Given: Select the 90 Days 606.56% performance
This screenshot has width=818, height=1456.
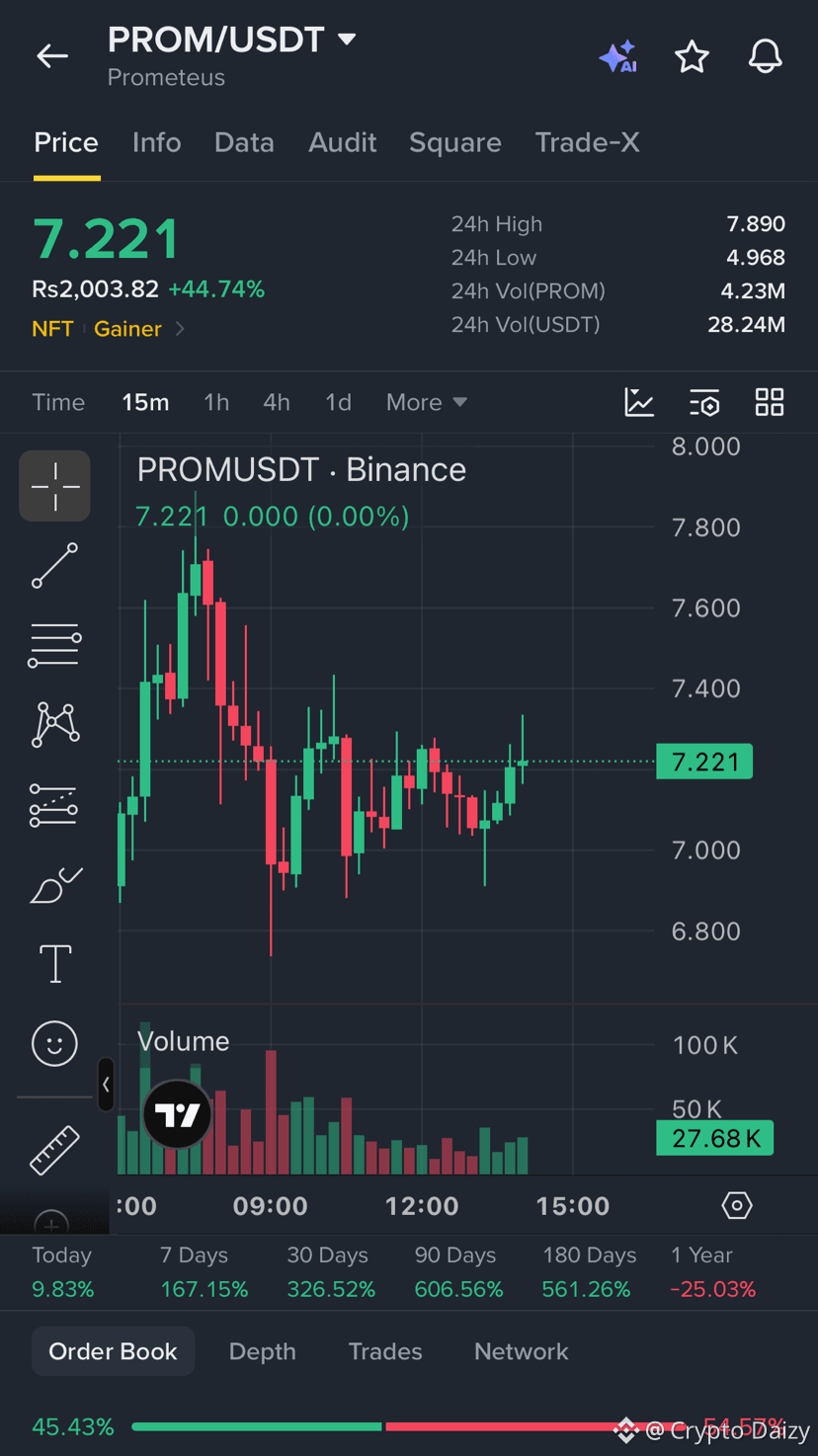Looking at the screenshot, I should click(x=458, y=1272).
